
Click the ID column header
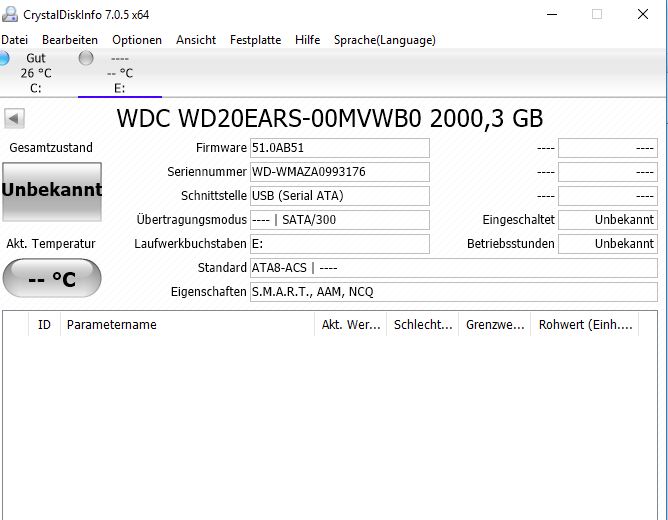tap(44, 325)
